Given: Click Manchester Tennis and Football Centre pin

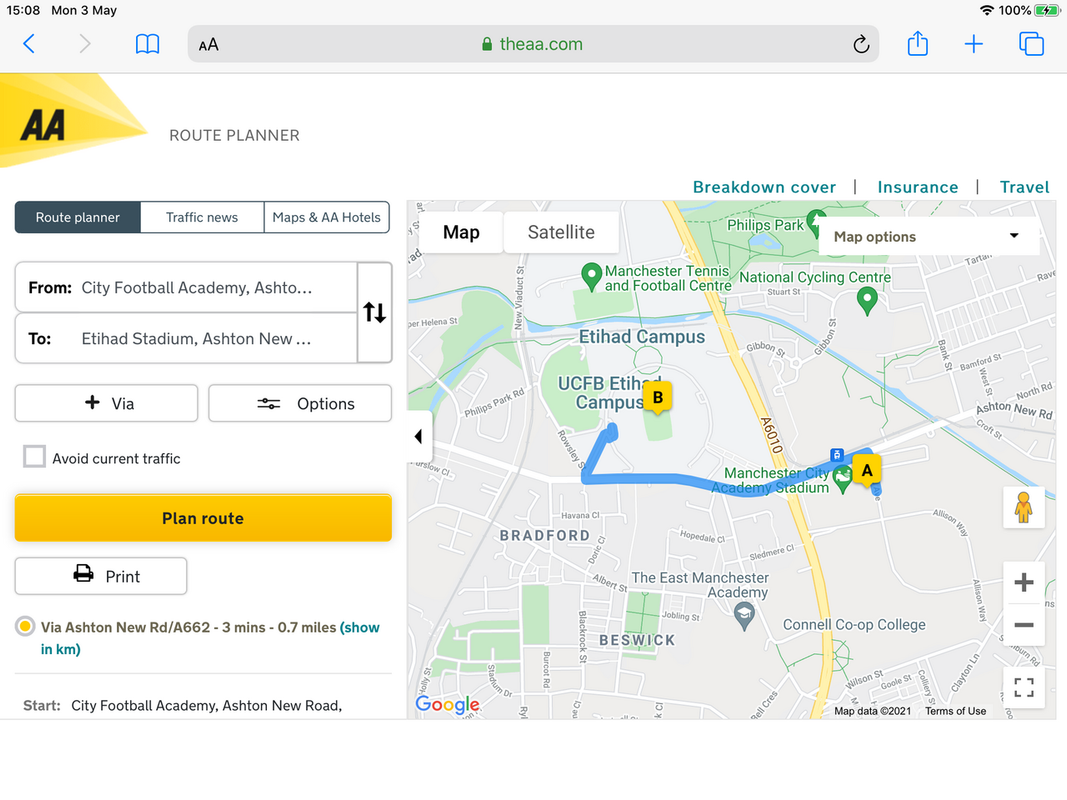Looking at the screenshot, I should (591, 276).
